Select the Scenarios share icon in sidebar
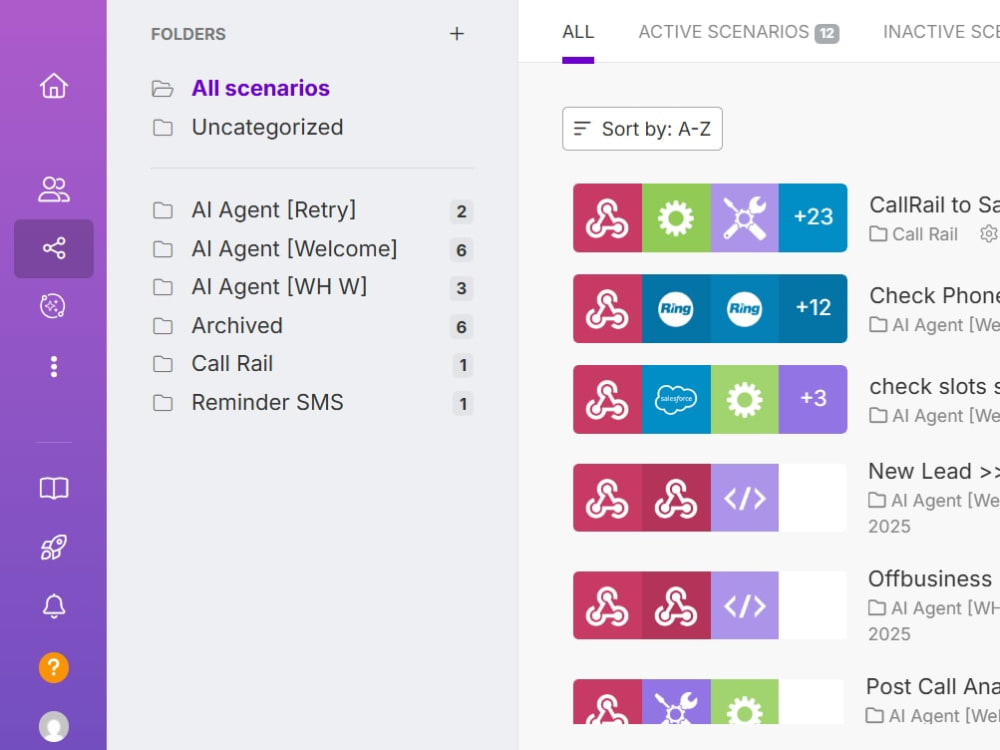1000x750 pixels. [54, 248]
